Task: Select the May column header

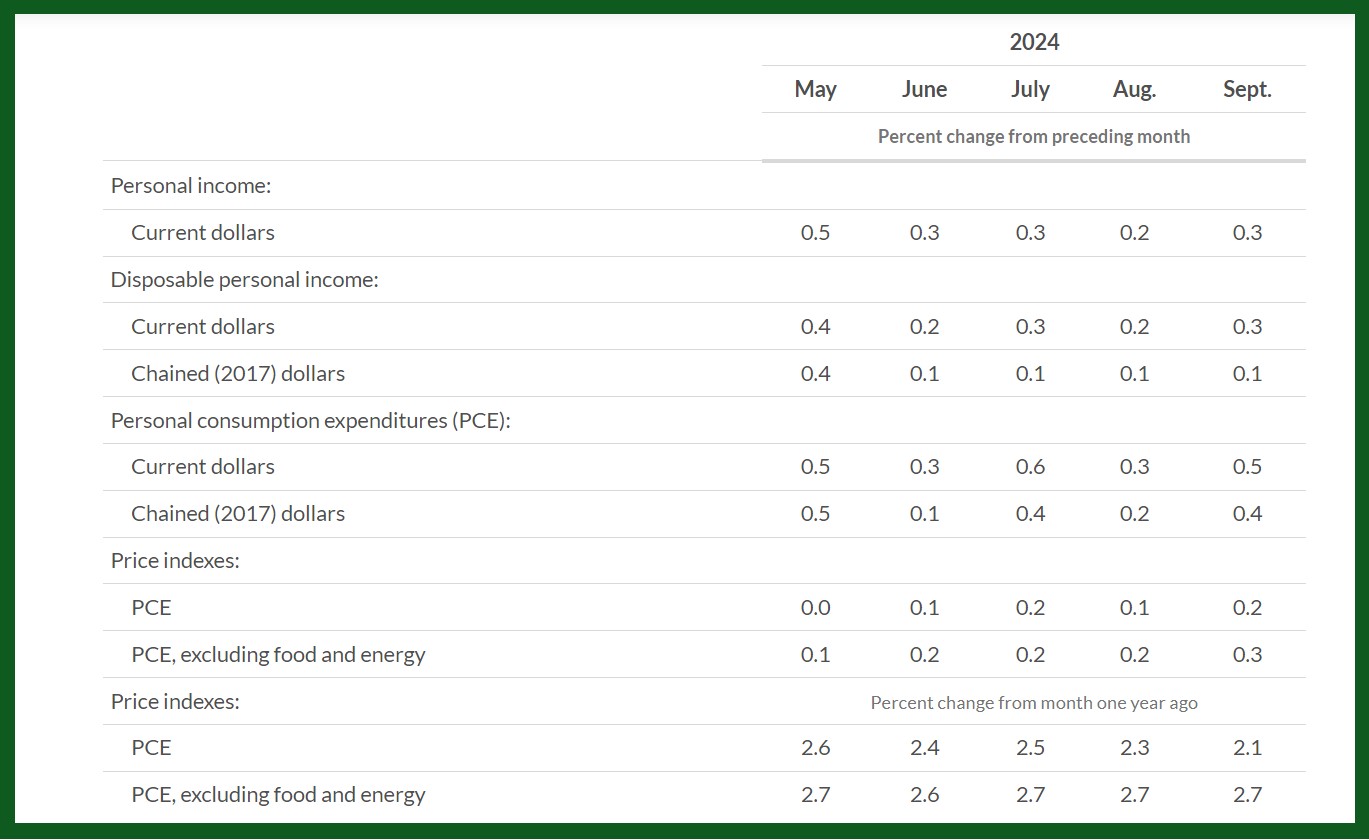Action: (x=815, y=89)
